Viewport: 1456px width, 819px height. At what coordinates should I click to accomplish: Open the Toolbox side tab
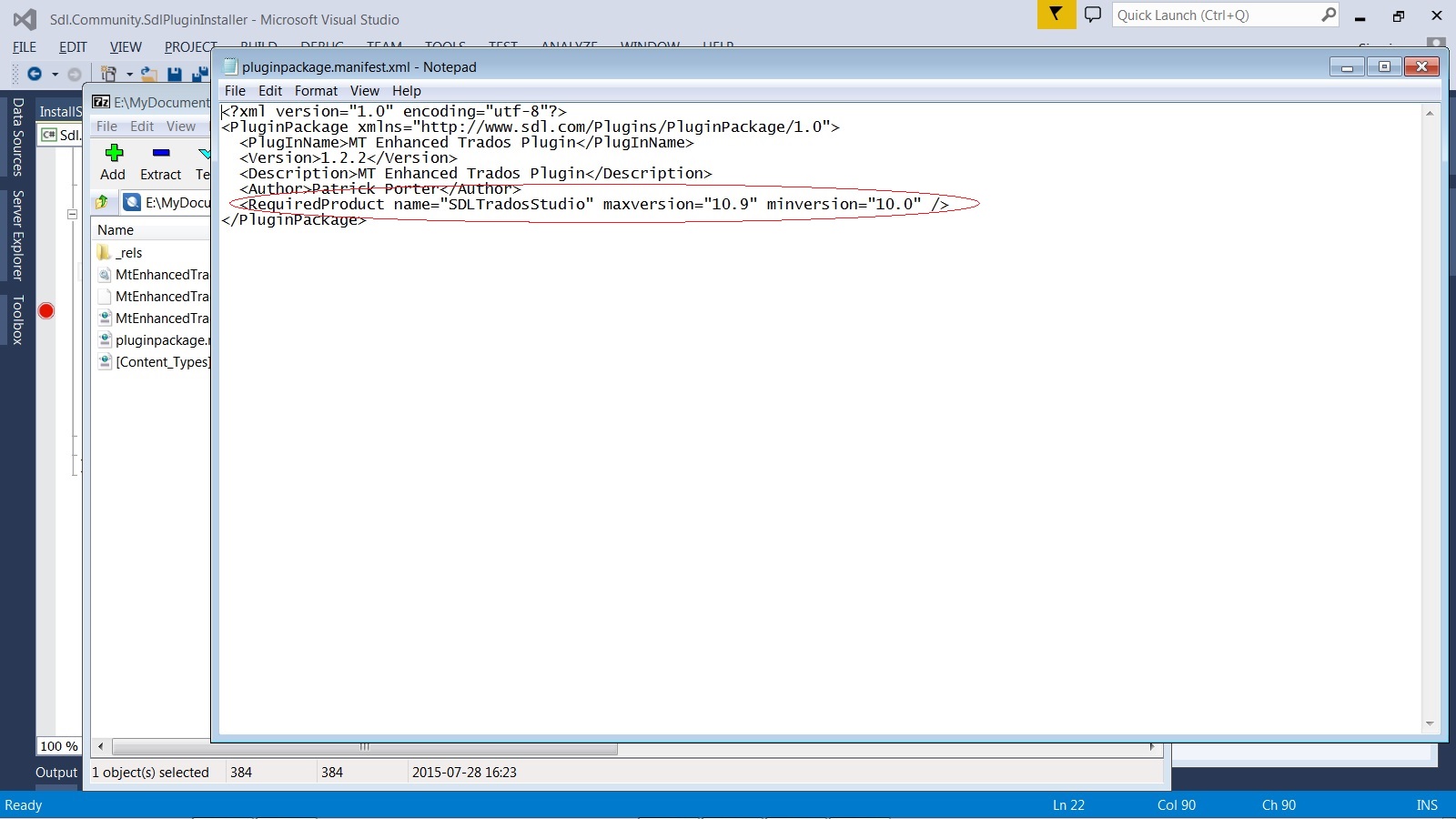click(x=17, y=319)
